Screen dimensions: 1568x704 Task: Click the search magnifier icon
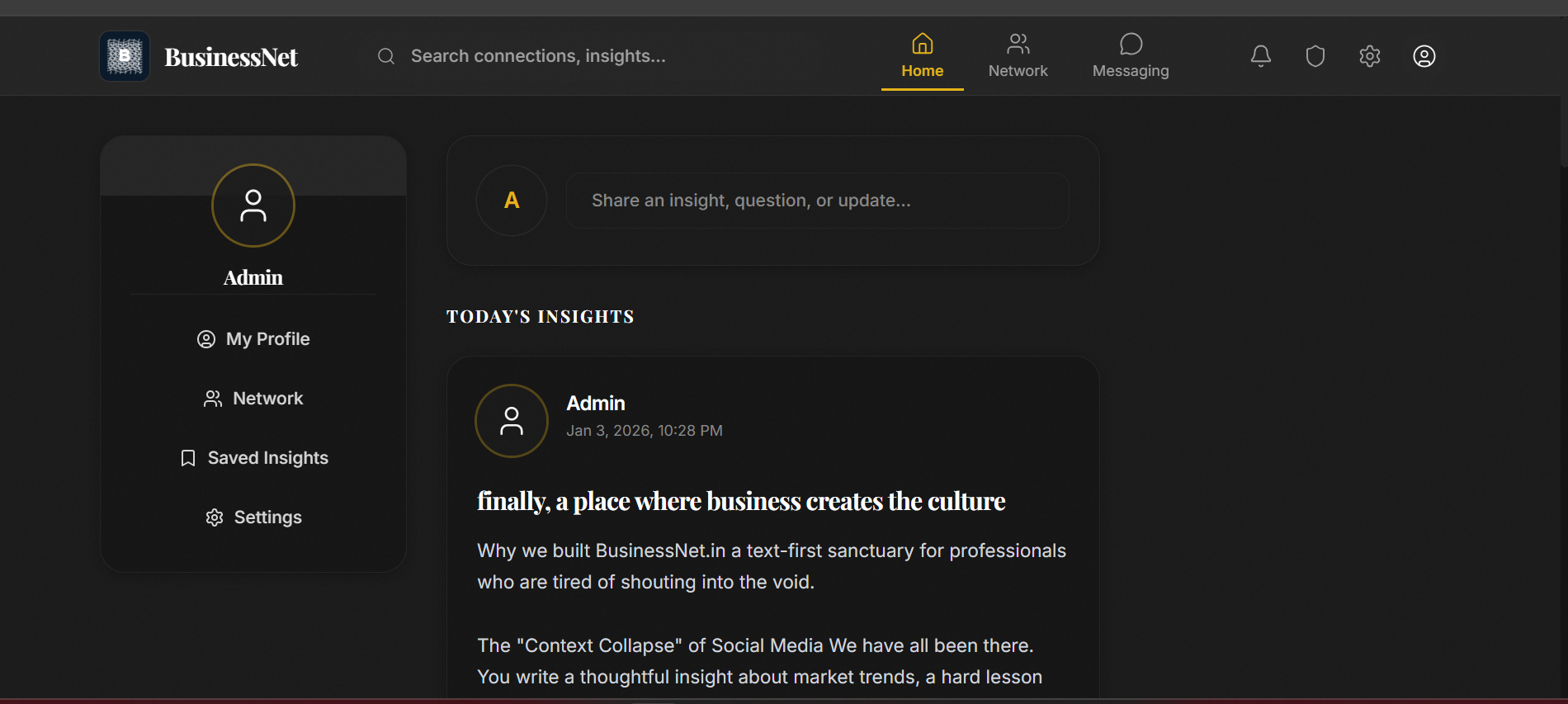386,56
